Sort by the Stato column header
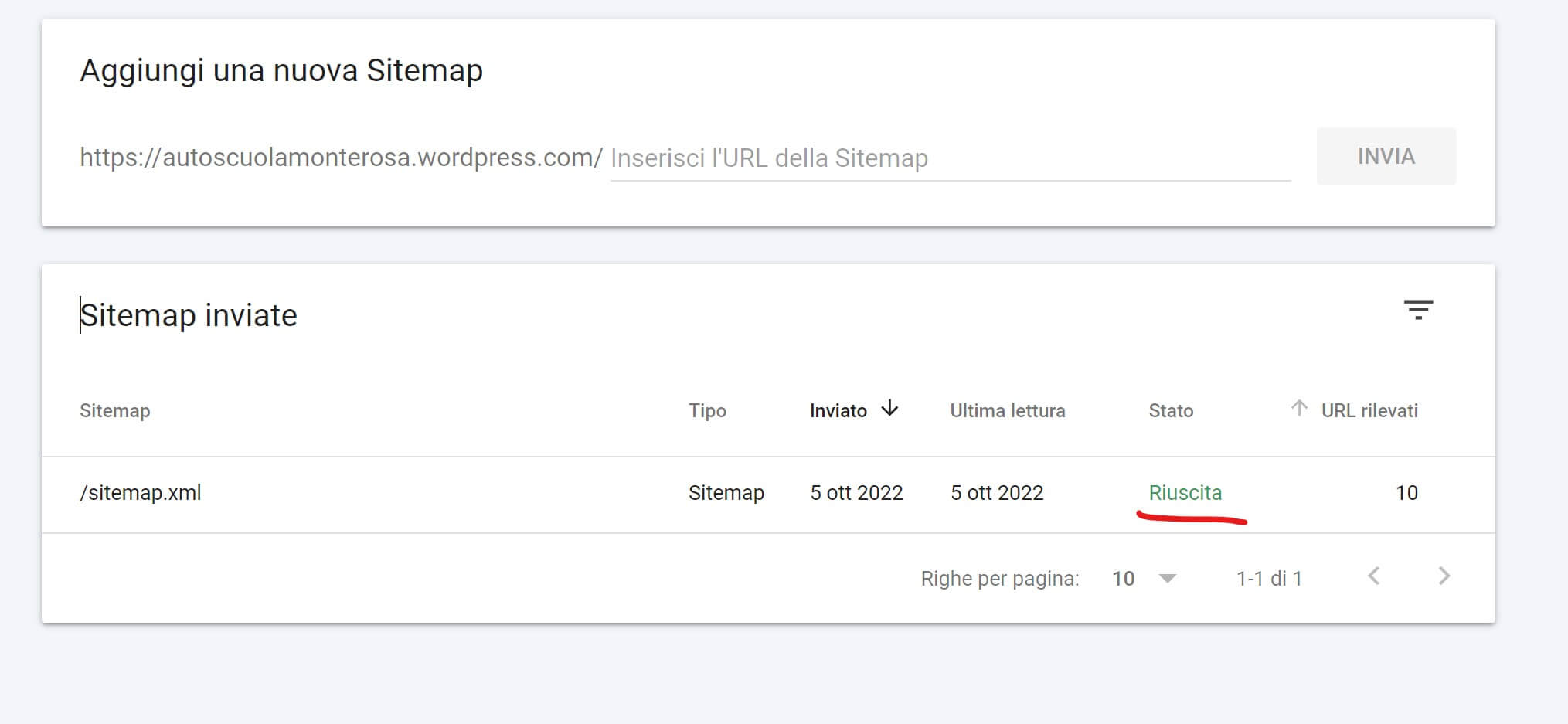1568x724 pixels. 1170,411
